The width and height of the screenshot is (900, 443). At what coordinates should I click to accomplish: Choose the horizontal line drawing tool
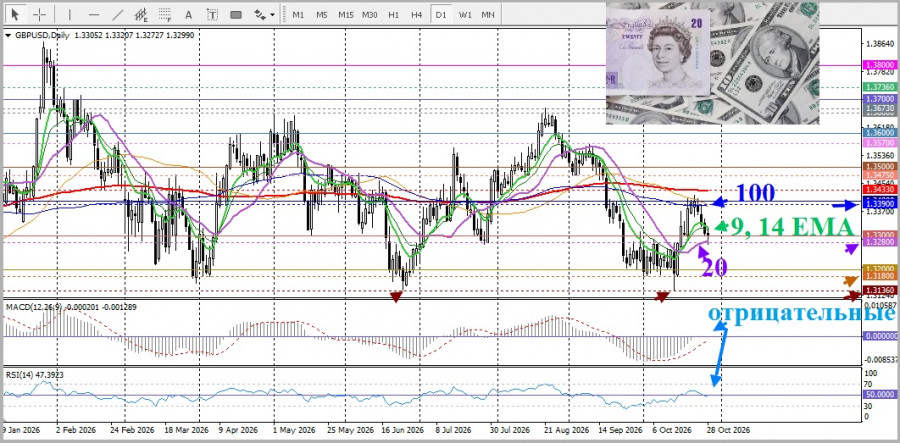94,14
